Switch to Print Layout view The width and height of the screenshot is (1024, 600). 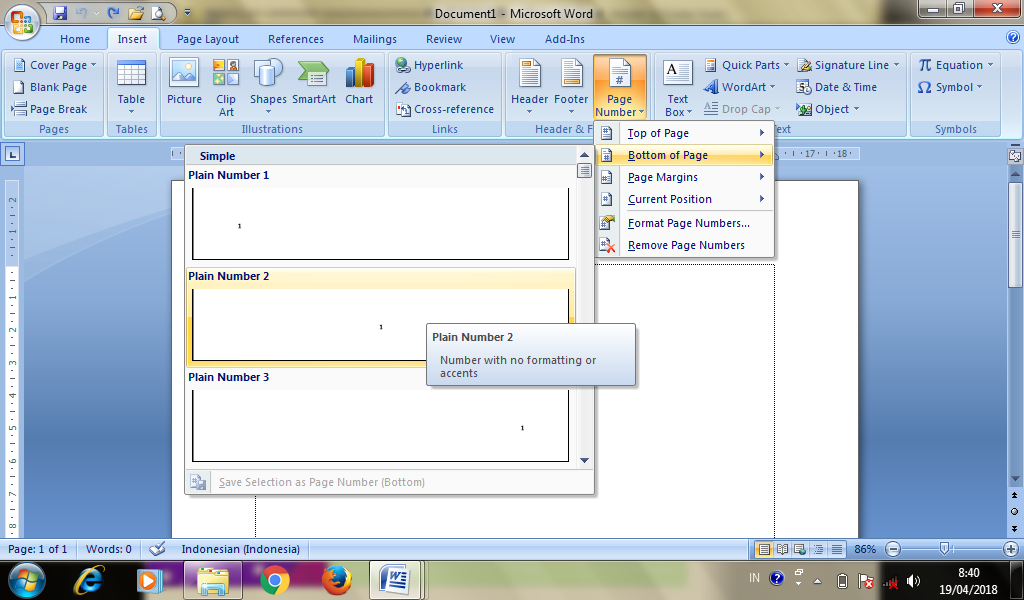763,549
